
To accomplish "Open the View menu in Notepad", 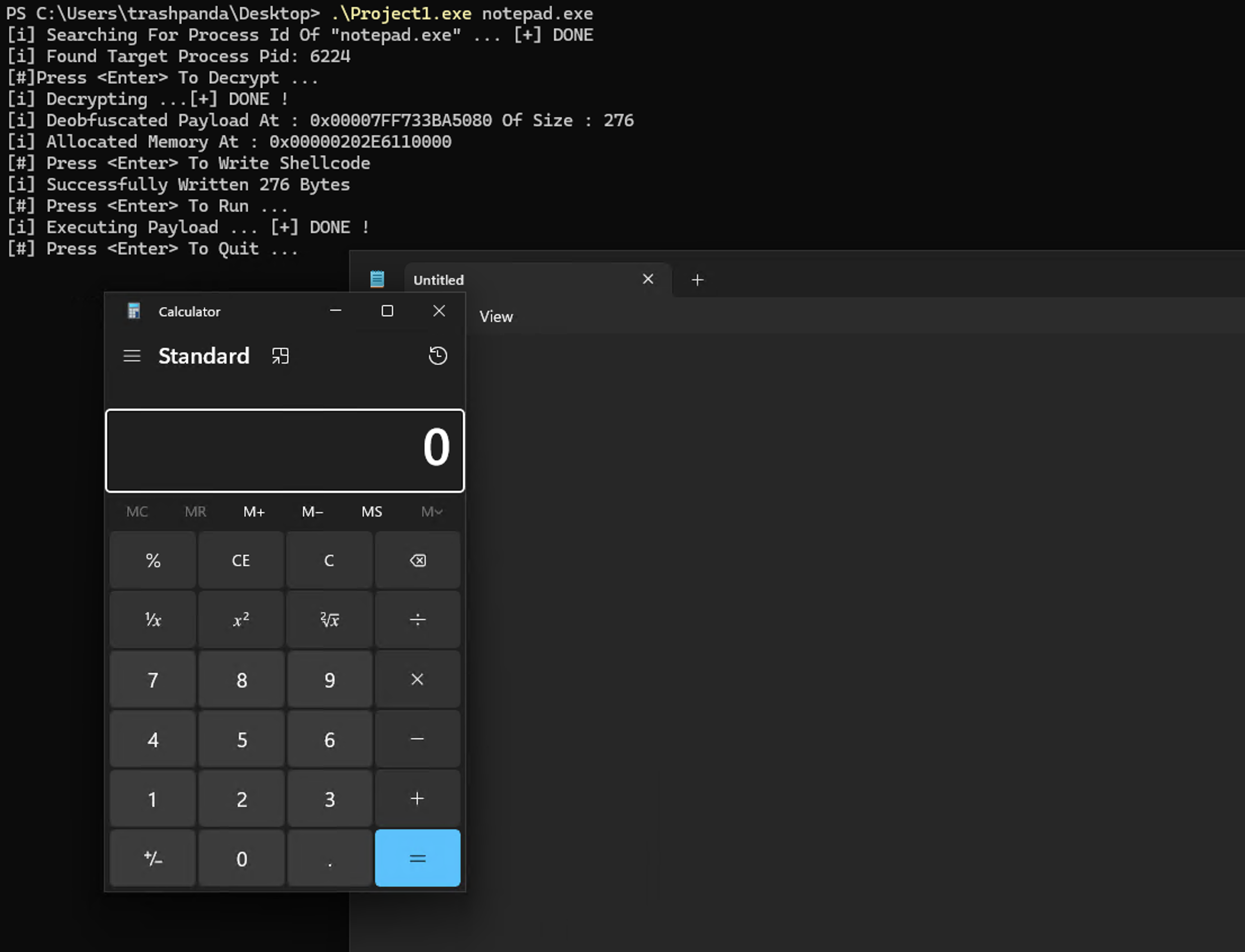I will (496, 316).
